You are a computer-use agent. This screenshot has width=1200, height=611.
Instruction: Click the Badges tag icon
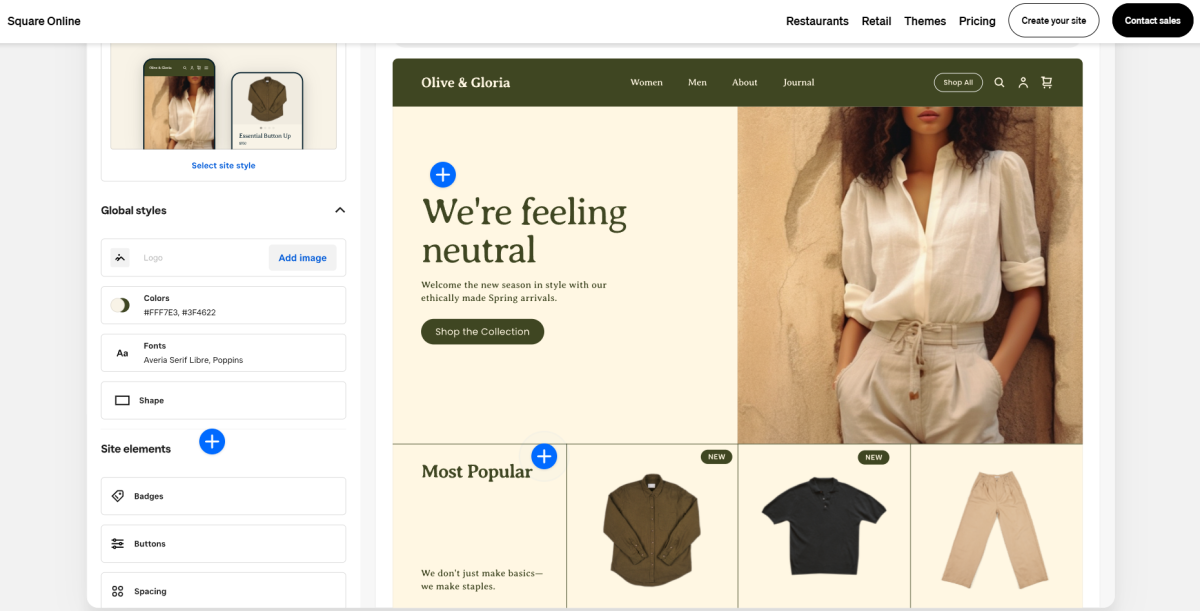[x=118, y=496]
